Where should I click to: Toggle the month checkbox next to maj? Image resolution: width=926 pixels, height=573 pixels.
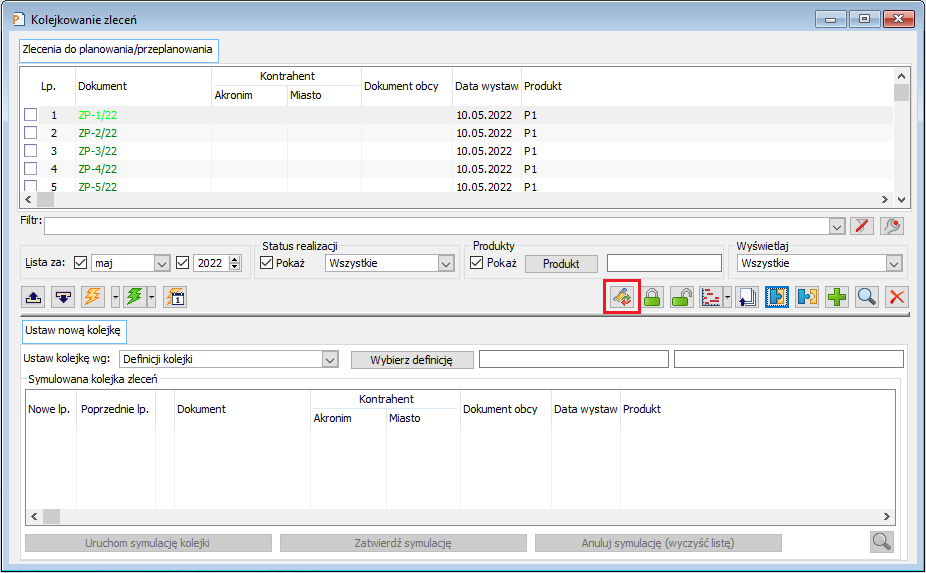tap(81, 263)
